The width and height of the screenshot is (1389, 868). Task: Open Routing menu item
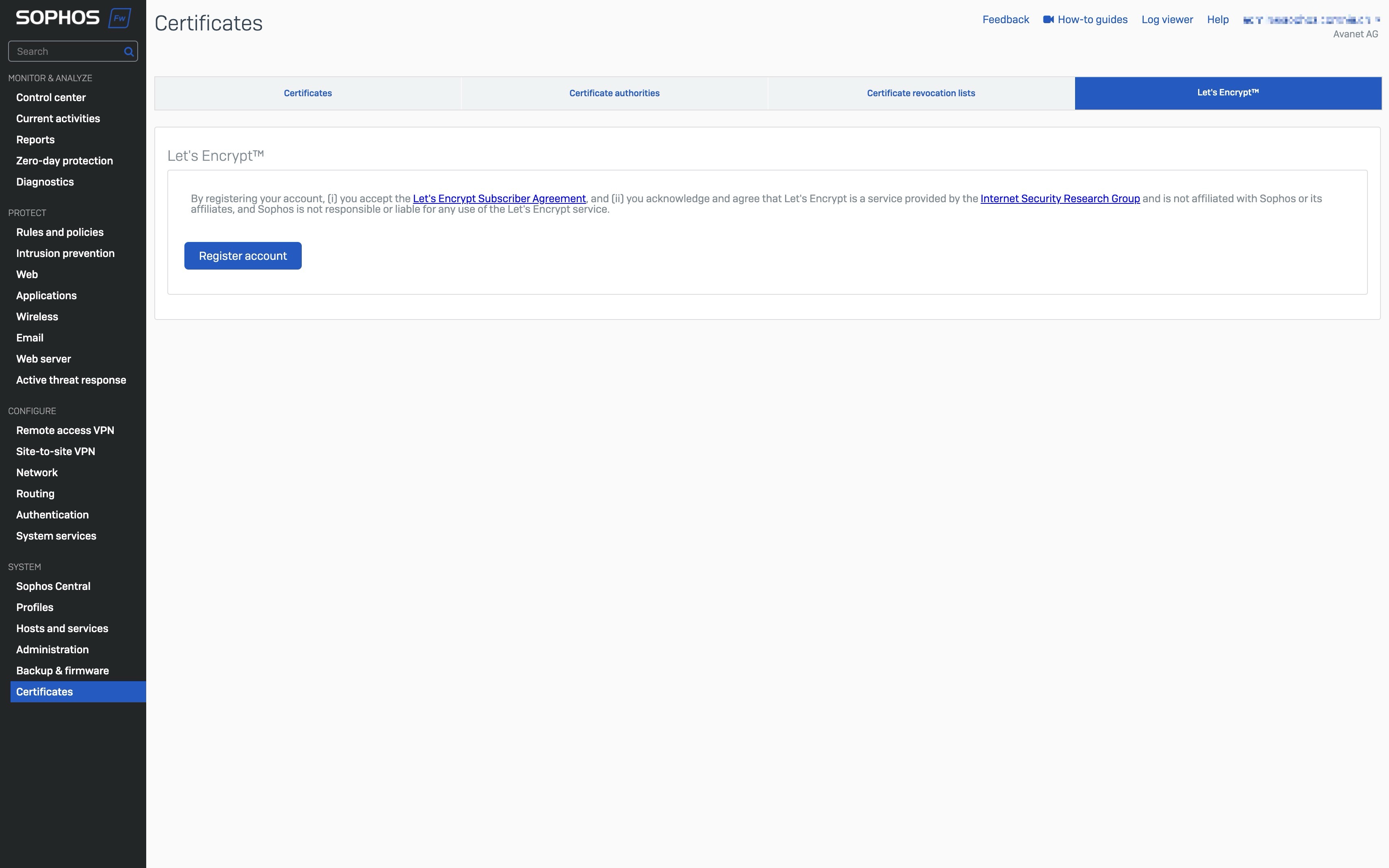pos(36,494)
